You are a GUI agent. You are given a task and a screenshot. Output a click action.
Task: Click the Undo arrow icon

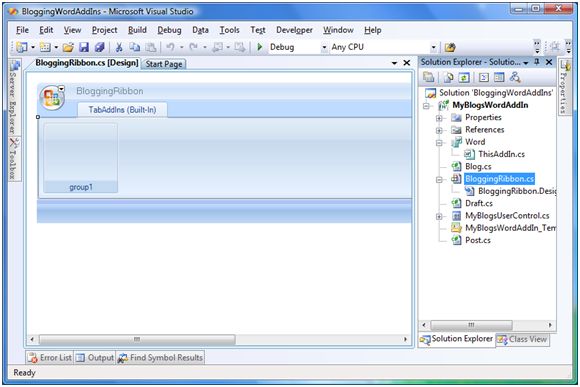coord(171,47)
